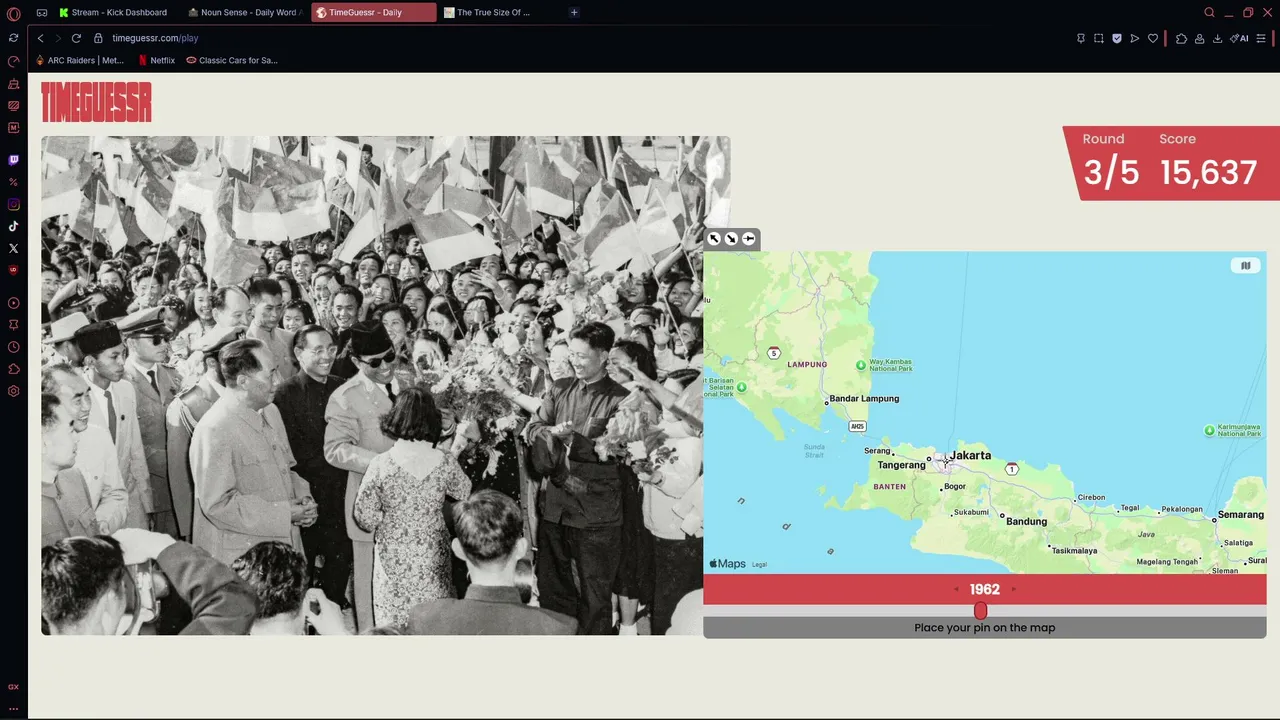1280x720 pixels.
Task: Open the GX Corner sidebar icon
Action: (x=13, y=687)
